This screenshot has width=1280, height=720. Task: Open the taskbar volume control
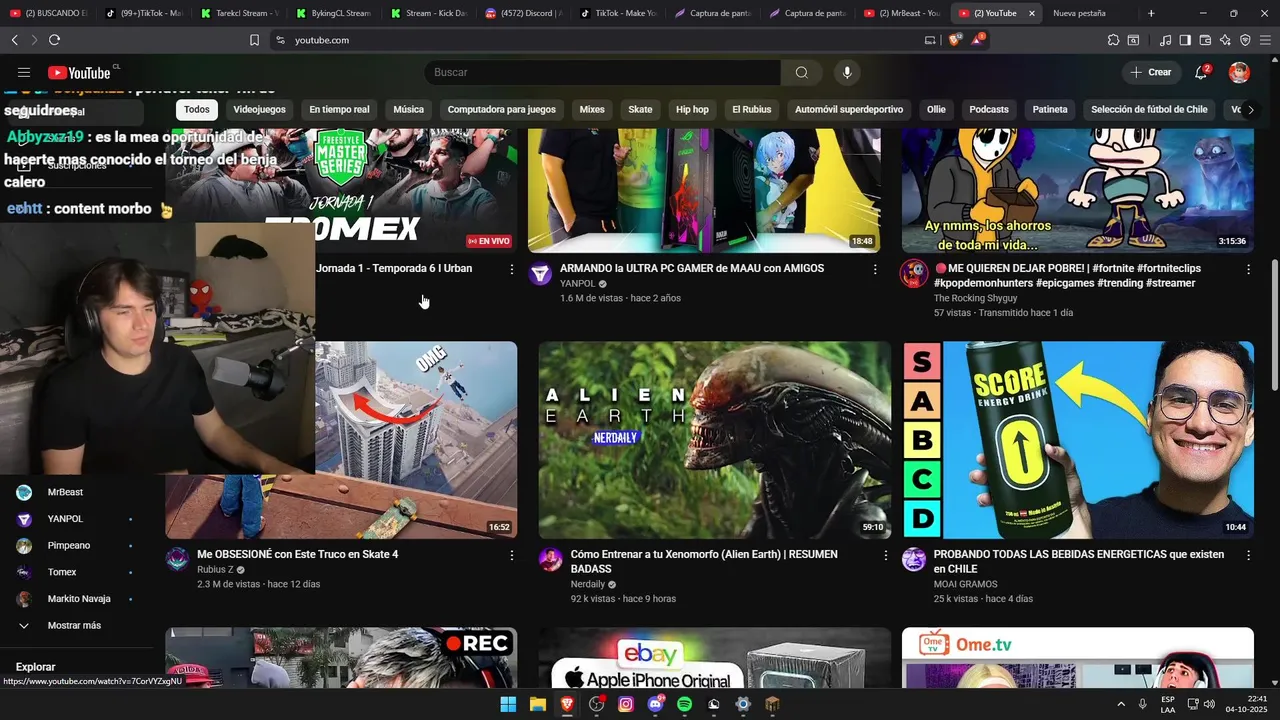pos(1210,704)
